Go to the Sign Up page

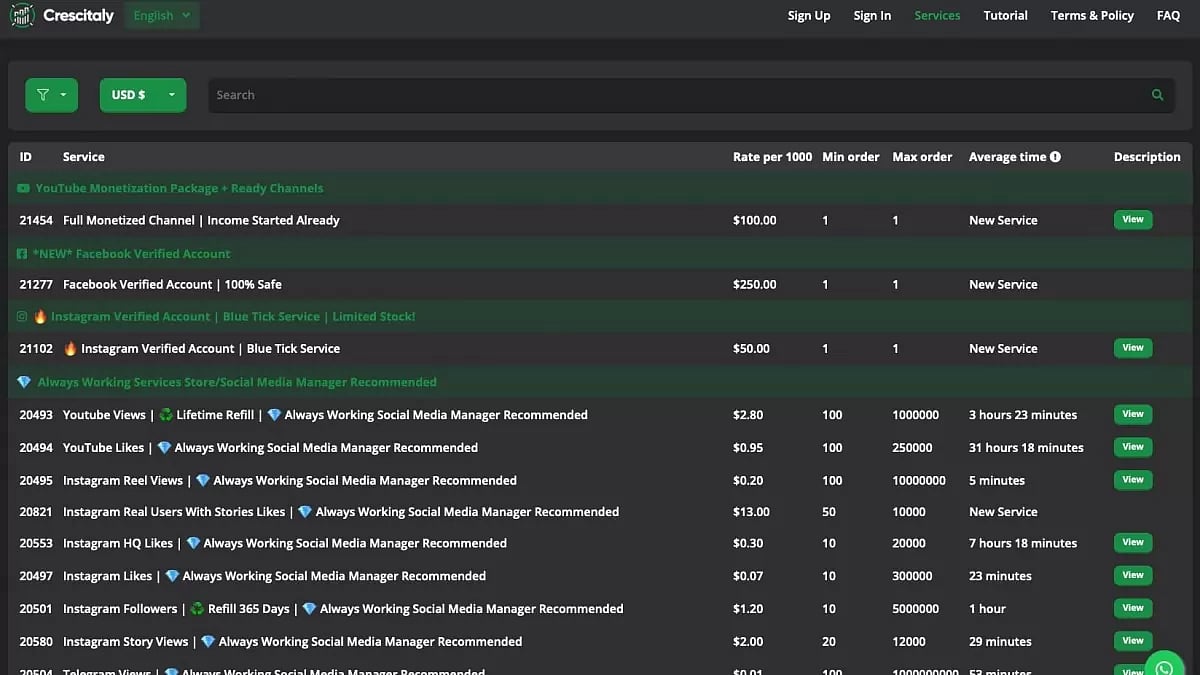point(808,15)
